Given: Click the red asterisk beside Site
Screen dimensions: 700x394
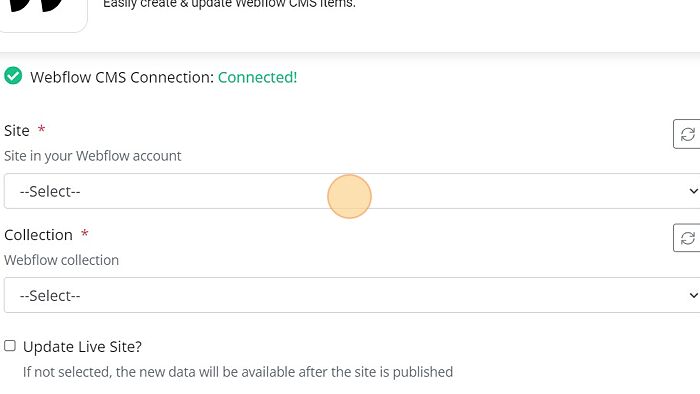Looking at the screenshot, I should (x=42, y=129).
